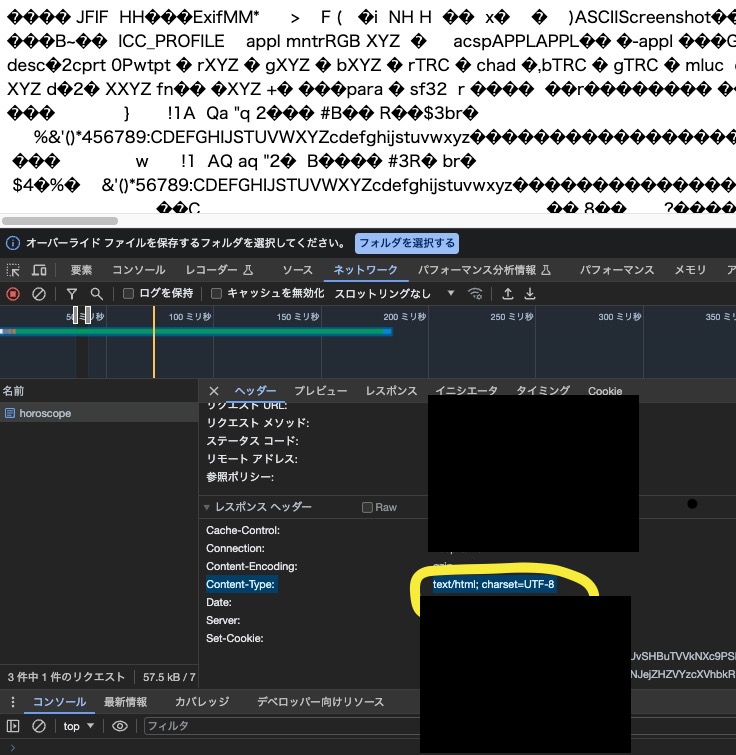Select the Connection header label
The image size is (736, 755).
point(235,548)
